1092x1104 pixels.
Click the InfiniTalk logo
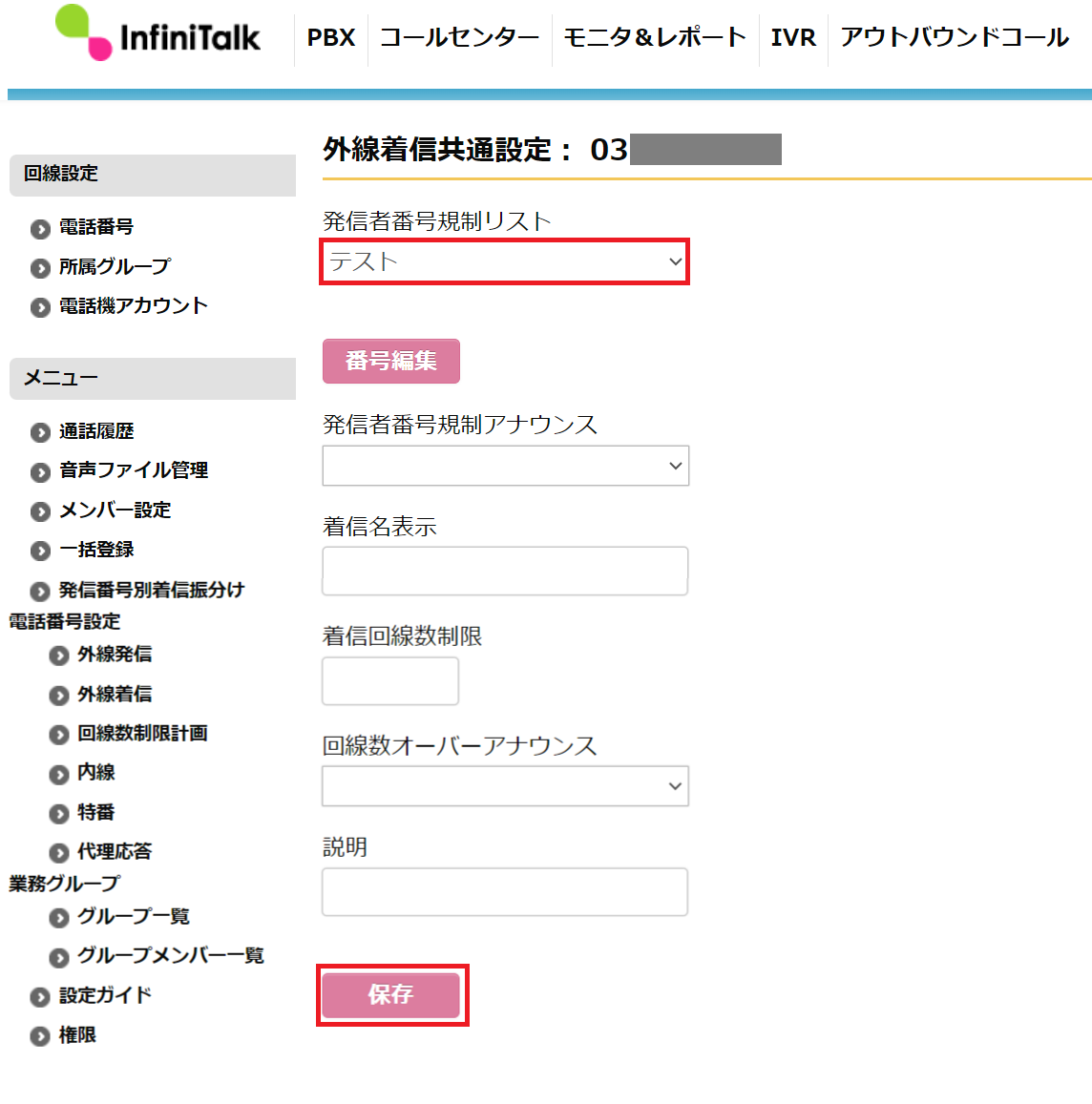coord(157,33)
